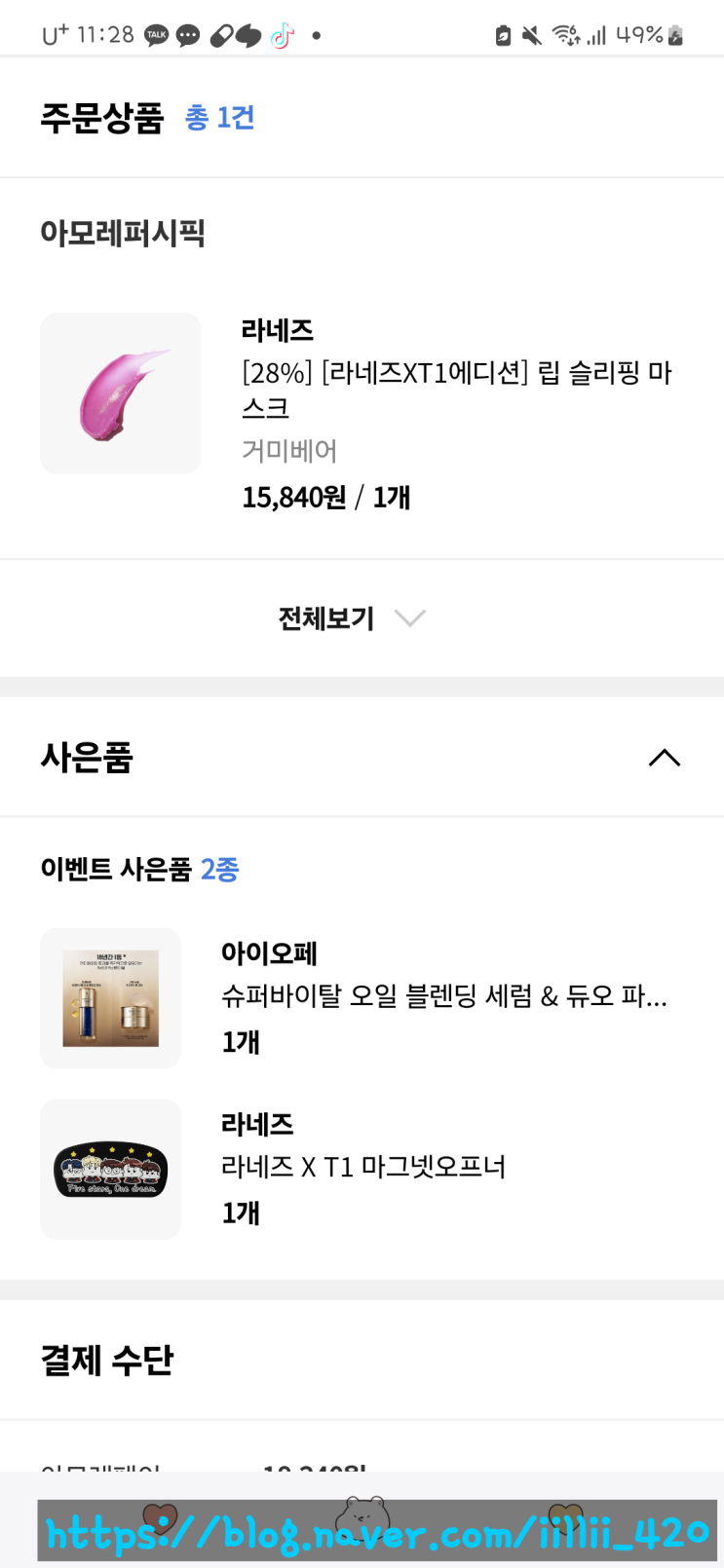Open the blog.naver.com watermark link
Image resolution: width=724 pixels, height=1568 pixels.
tap(377, 1532)
